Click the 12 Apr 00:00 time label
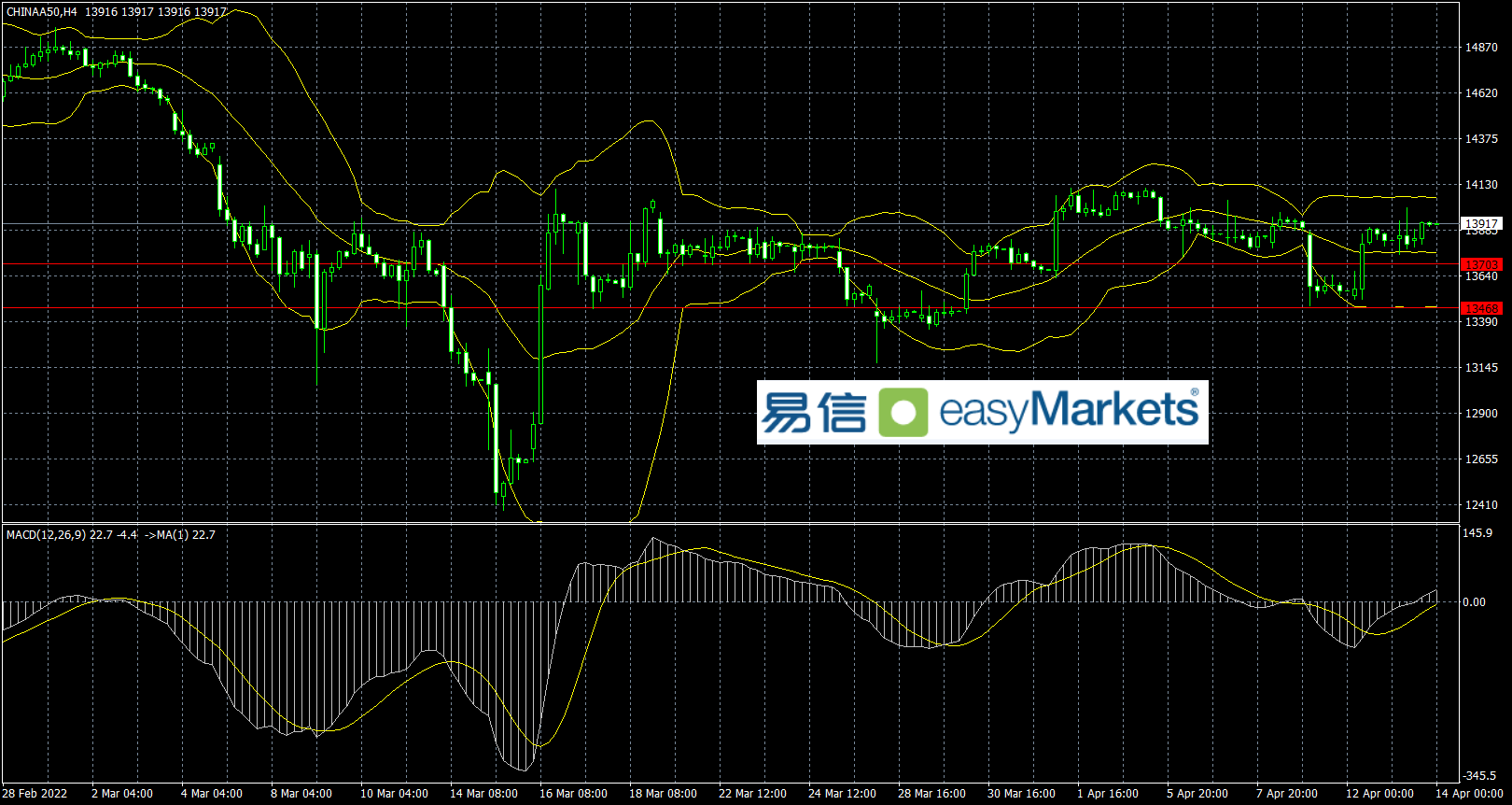Screen dimensions: 1512x805 tap(1380, 794)
